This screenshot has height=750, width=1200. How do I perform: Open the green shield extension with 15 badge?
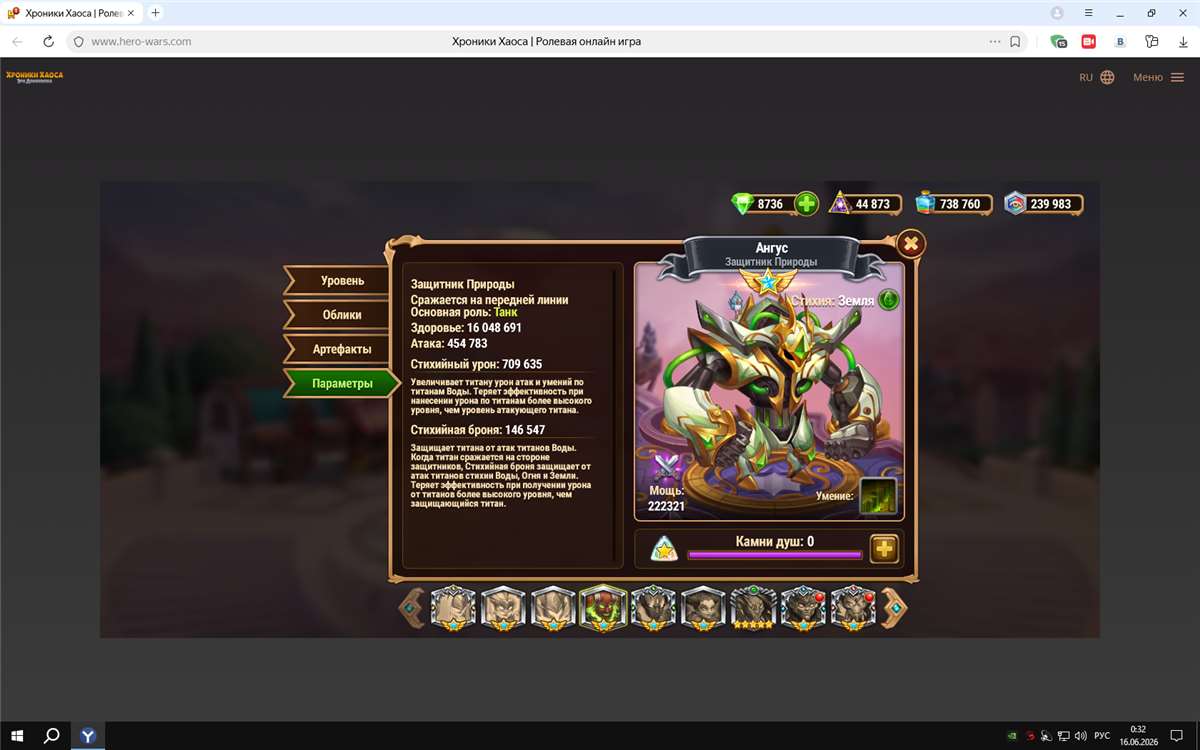(x=1059, y=42)
